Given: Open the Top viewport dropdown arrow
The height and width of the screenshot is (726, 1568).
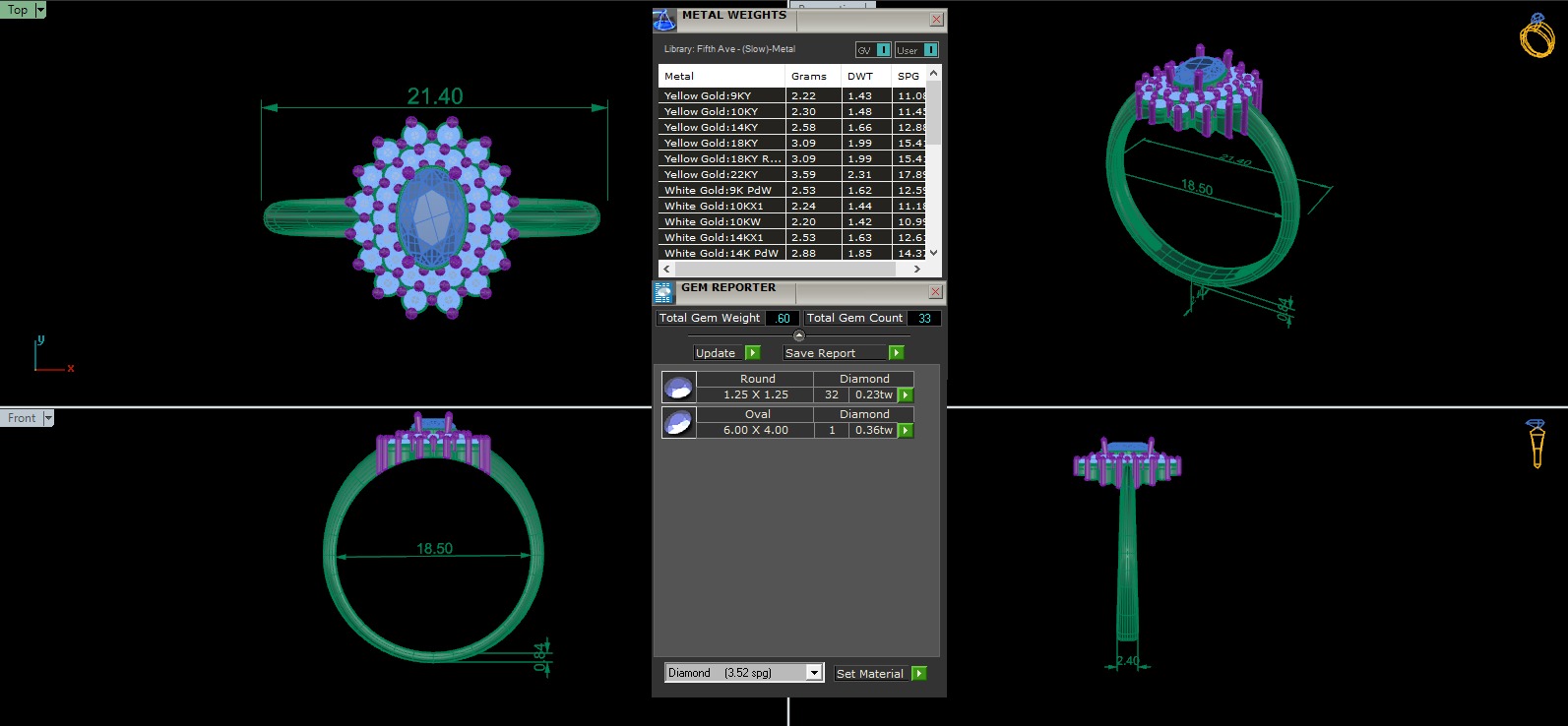Looking at the screenshot, I should (40, 10).
